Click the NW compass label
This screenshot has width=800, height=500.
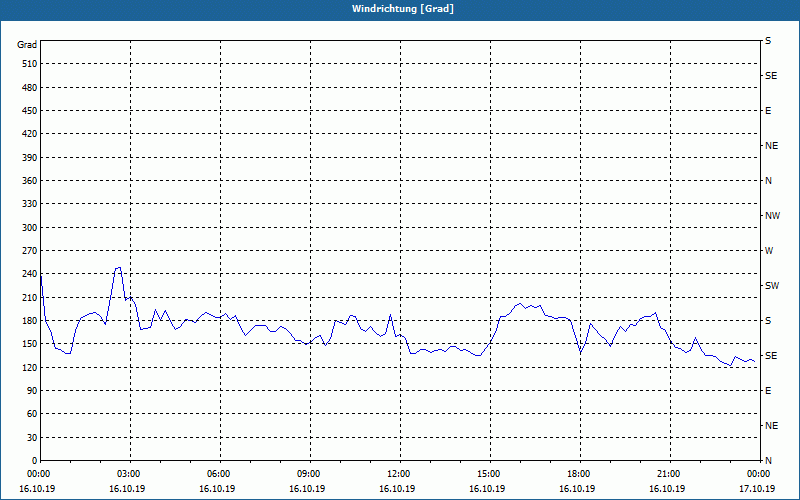(772, 216)
